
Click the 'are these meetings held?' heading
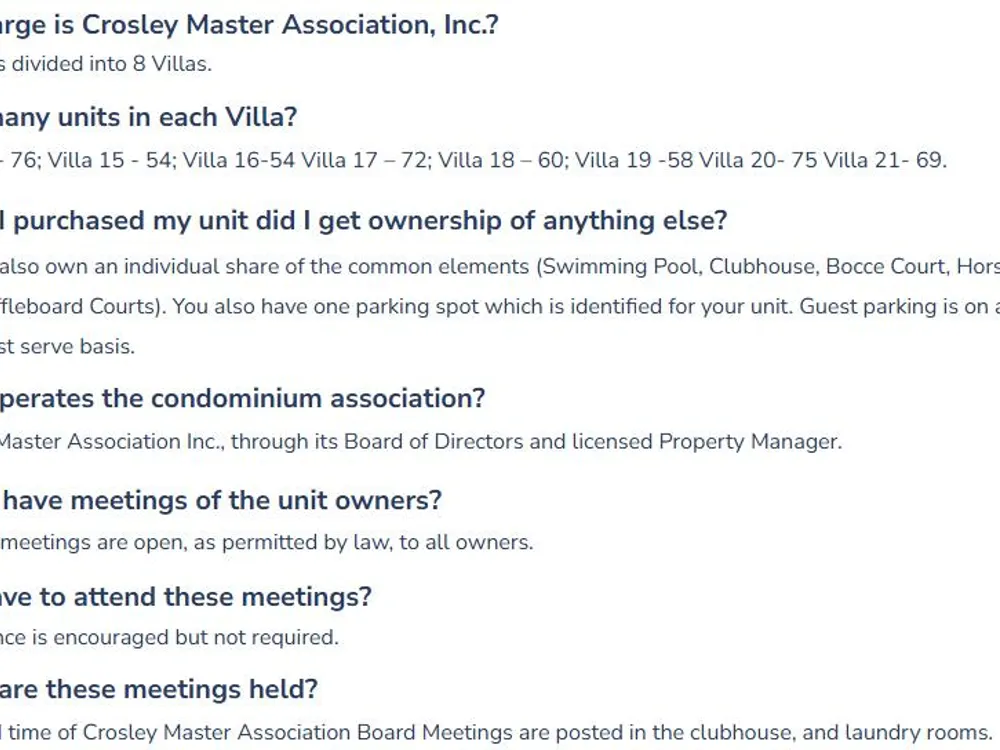(159, 689)
